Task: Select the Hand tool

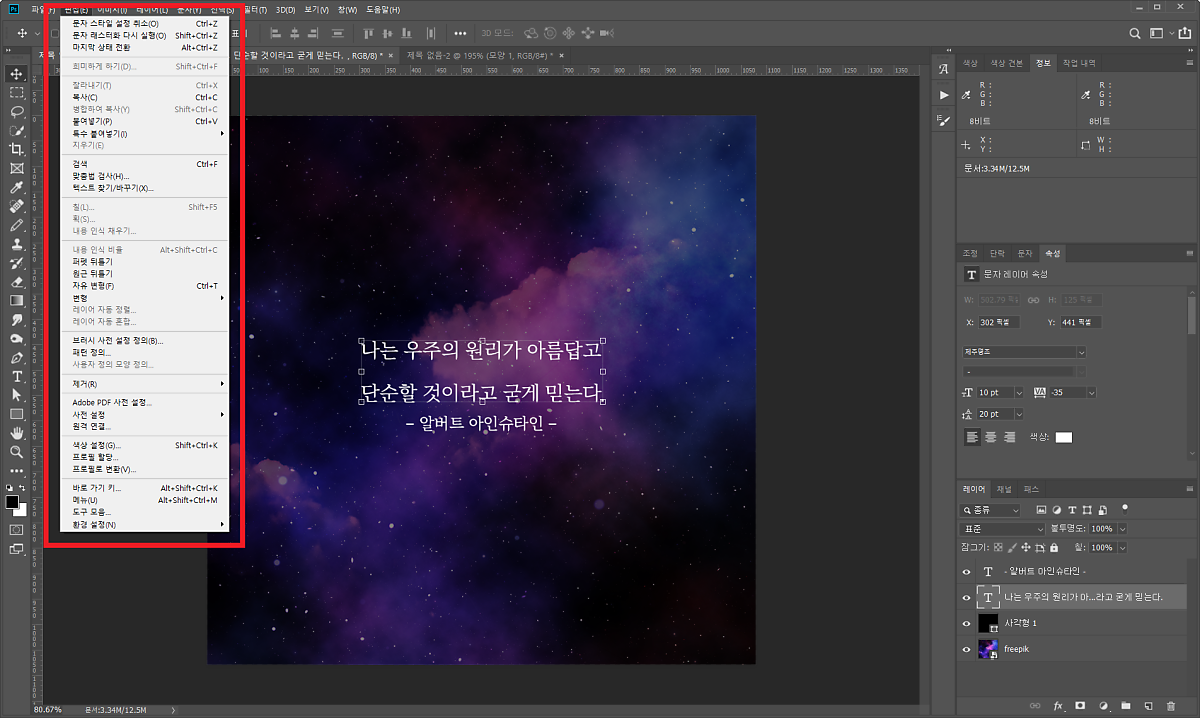Action: point(17,433)
